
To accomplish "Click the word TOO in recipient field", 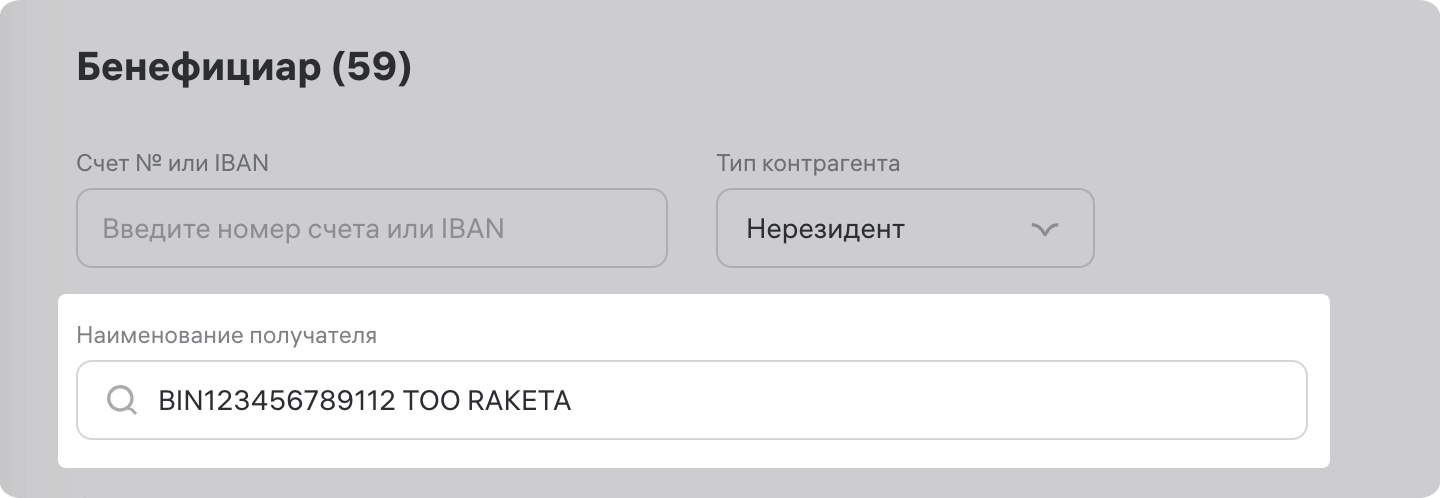I will tap(430, 401).
